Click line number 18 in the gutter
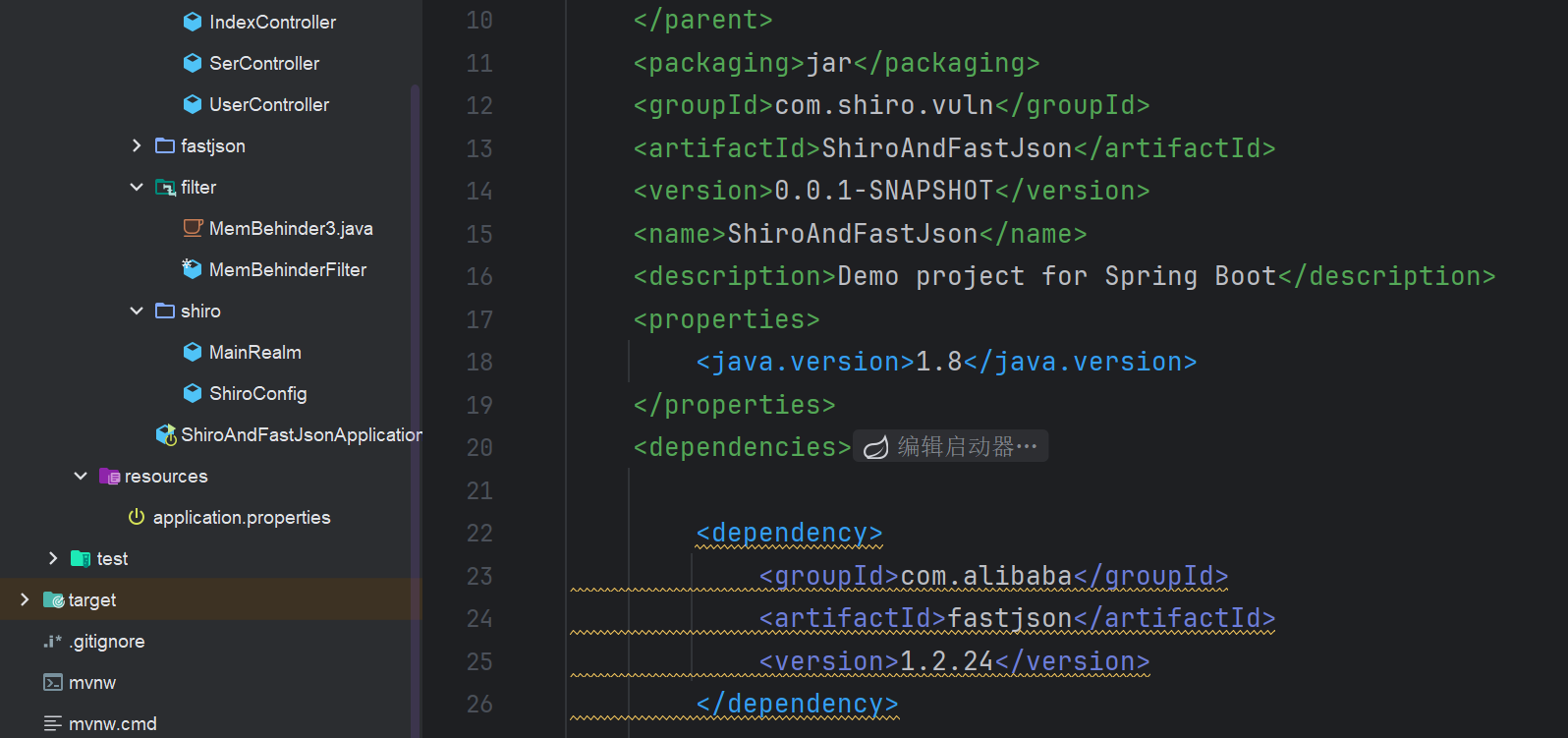The width and height of the screenshot is (1568, 738). click(x=479, y=362)
